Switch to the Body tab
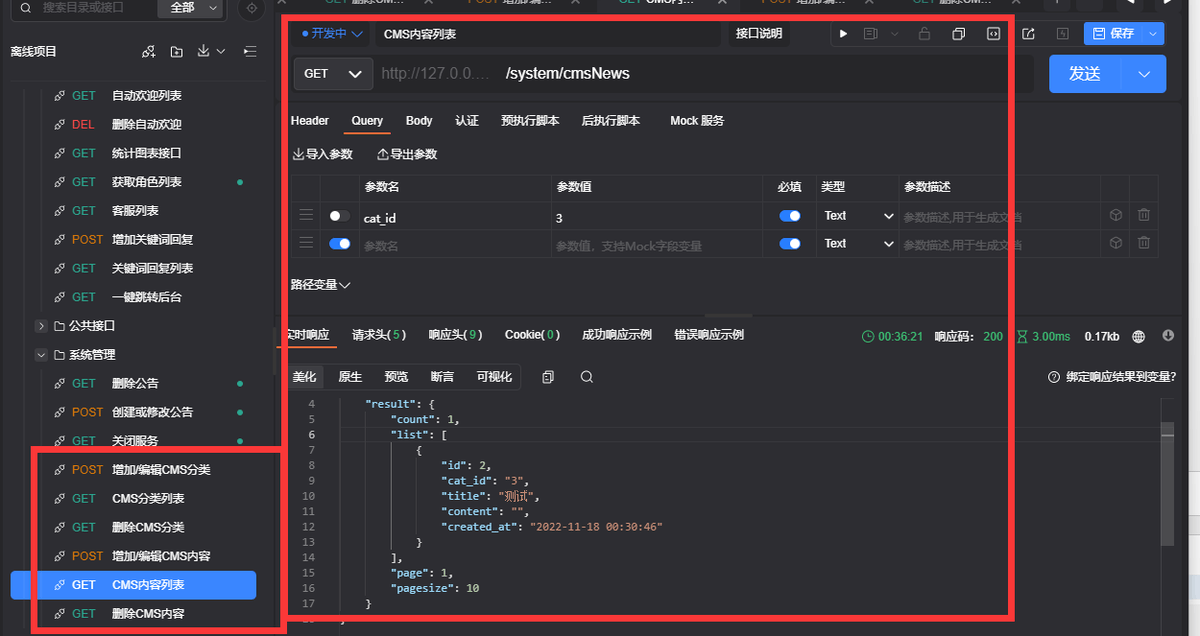The height and width of the screenshot is (636, 1200). click(x=419, y=121)
